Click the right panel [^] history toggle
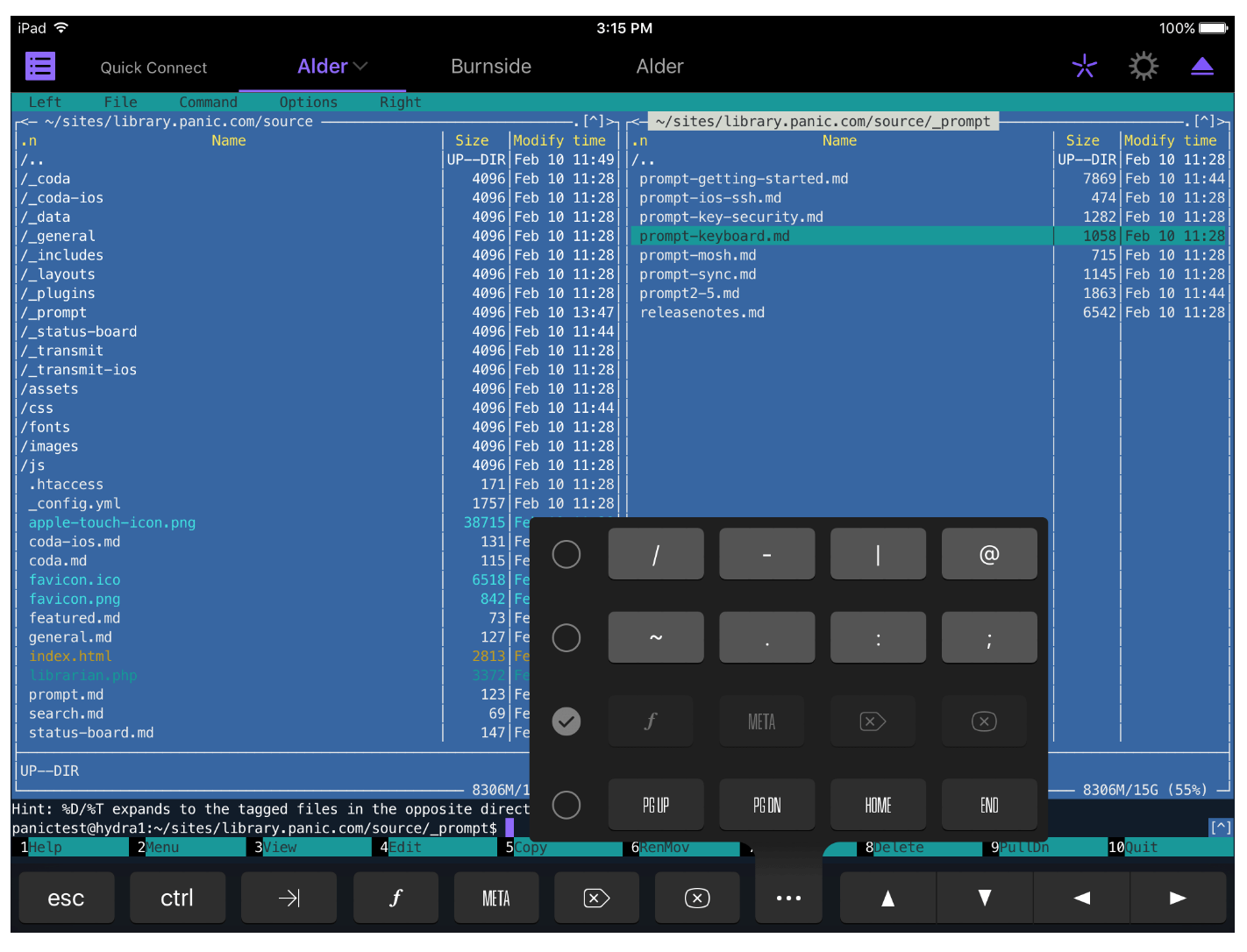1247x952 pixels. pyautogui.click(x=1205, y=121)
